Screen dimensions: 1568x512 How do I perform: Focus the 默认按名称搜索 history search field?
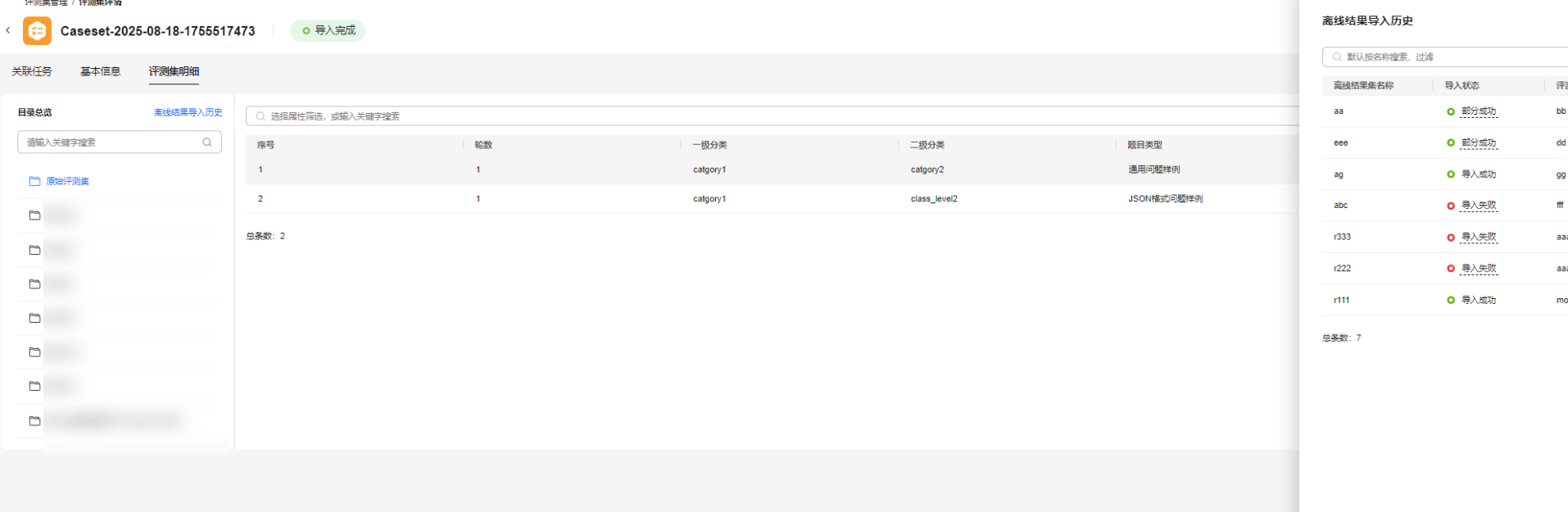(1445, 57)
